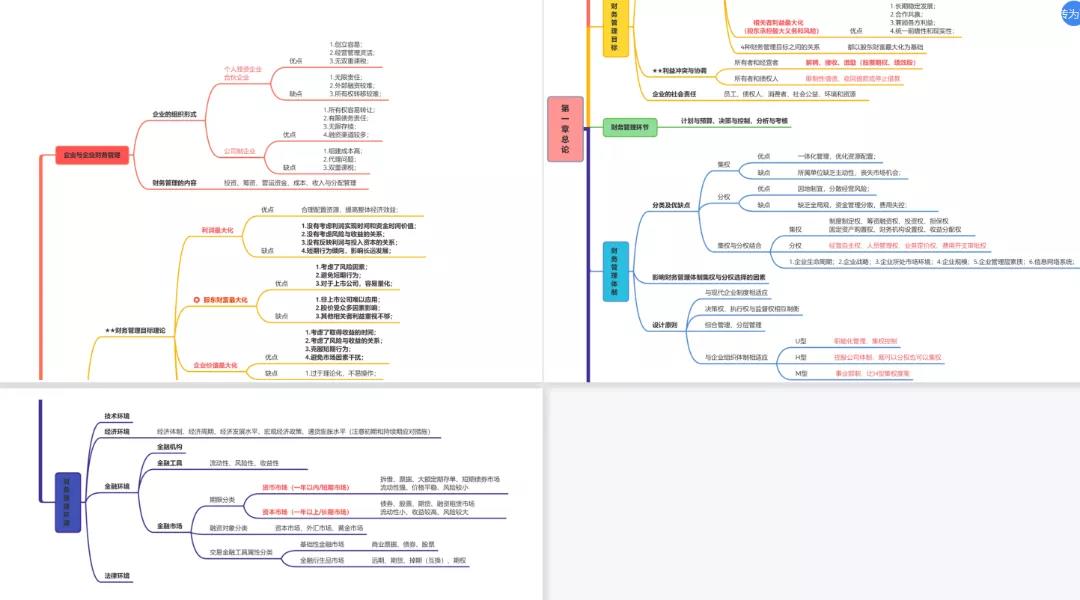This screenshot has width=1080, height=600.
Task: Click the '个人独资企业 合伙企业' node
Action: [242, 74]
